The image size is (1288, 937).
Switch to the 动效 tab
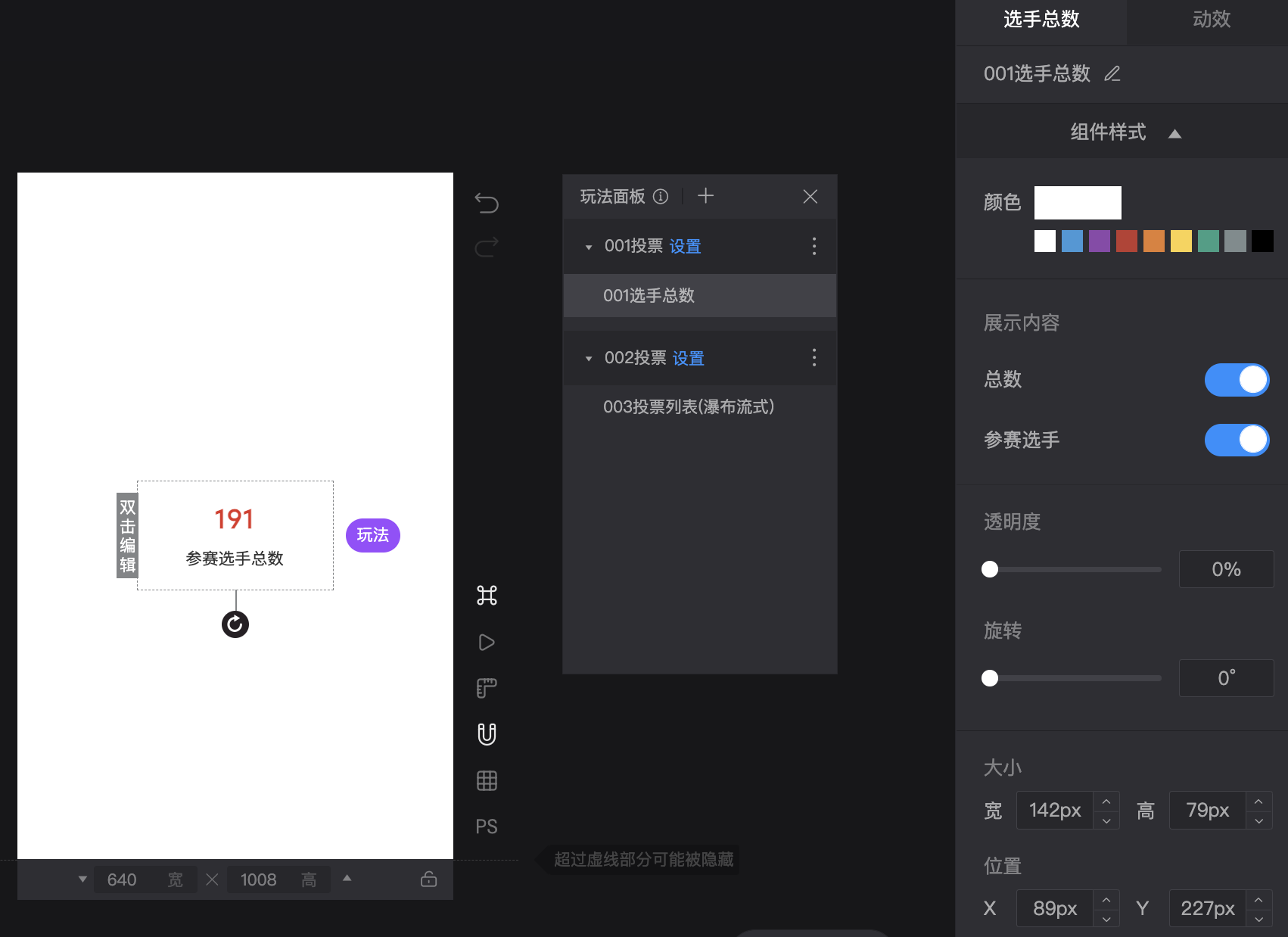(1212, 20)
